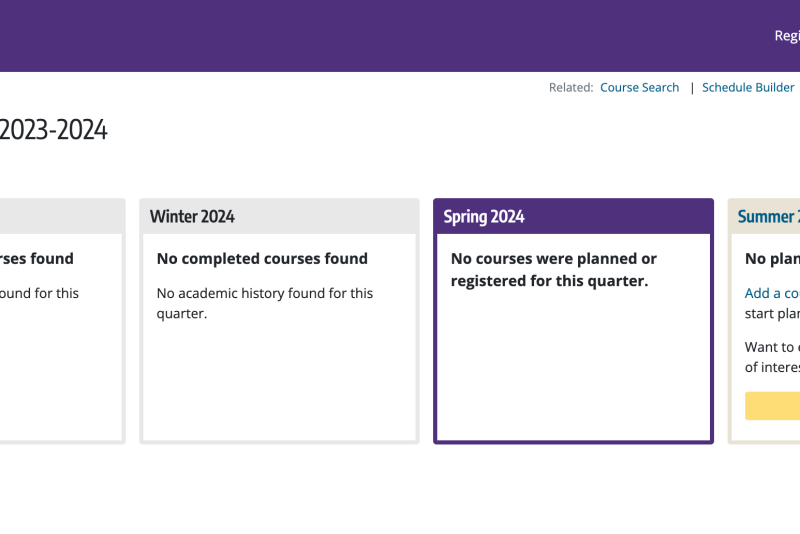This screenshot has height=534, width=800.
Task: Click 'No courses were planned or registered' message
Action: coord(554,270)
